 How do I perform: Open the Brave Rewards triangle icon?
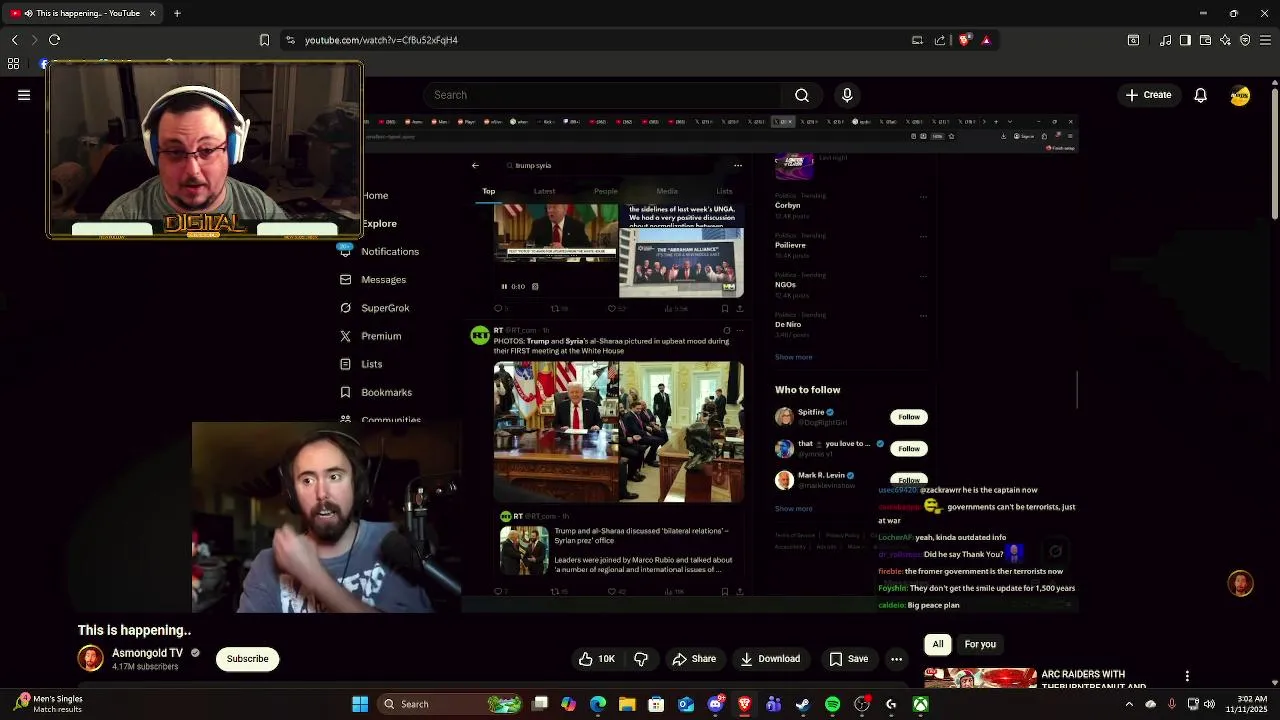(986, 40)
